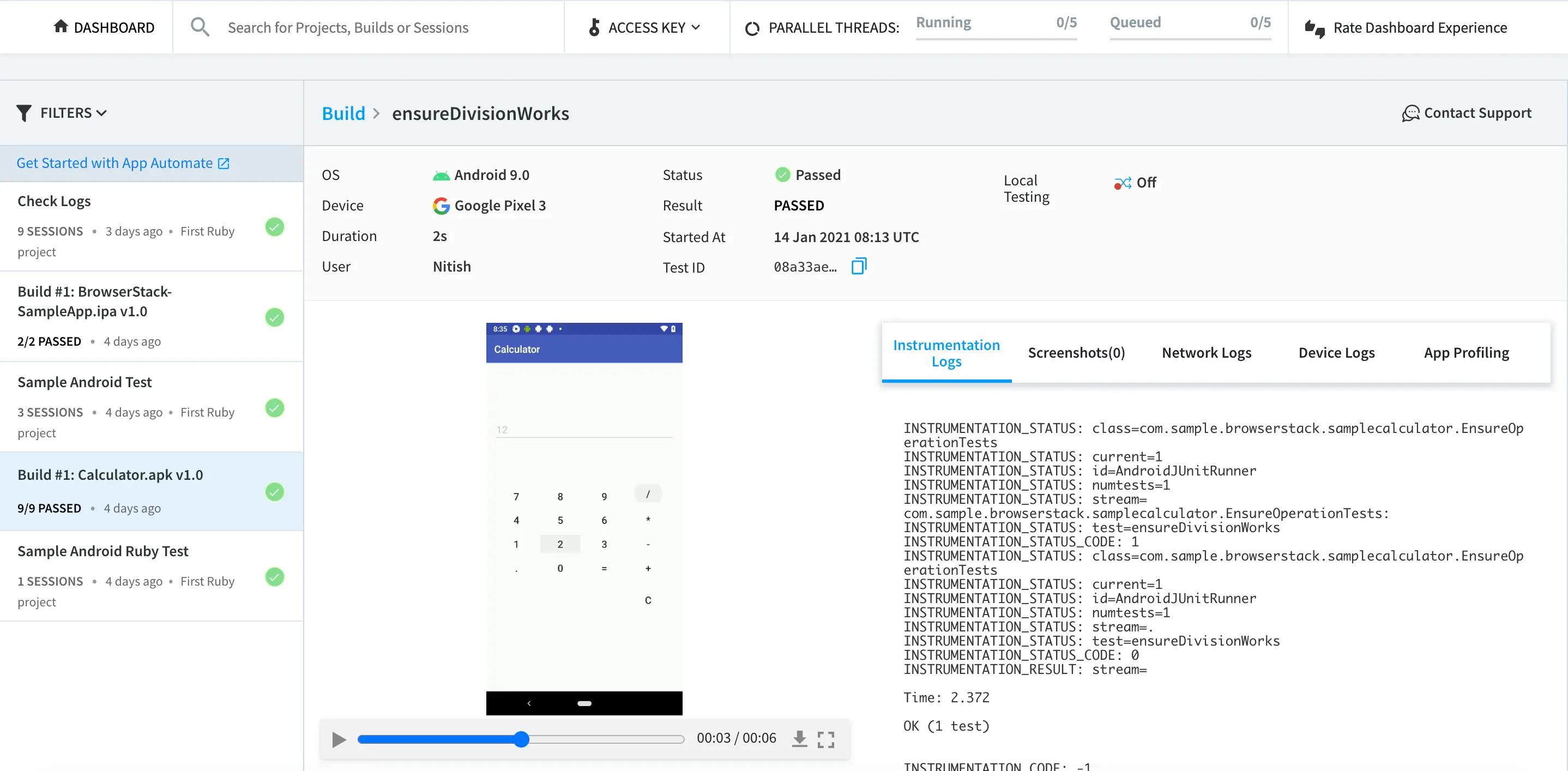Click the Dashboard home icon
Image resolution: width=1568 pixels, height=771 pixels.
pyautogui.click(x=61, y=26)
